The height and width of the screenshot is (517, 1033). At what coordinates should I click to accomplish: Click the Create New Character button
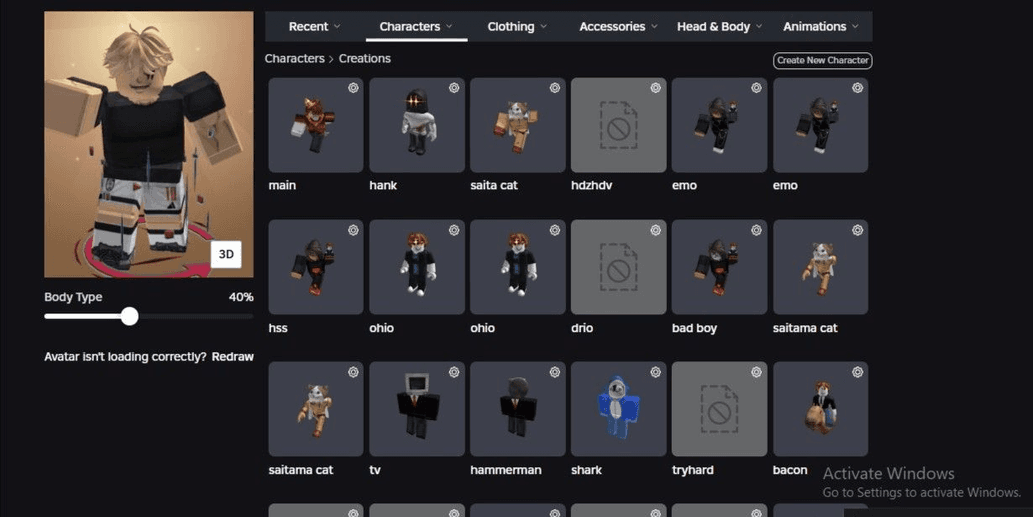coord(822,60)
